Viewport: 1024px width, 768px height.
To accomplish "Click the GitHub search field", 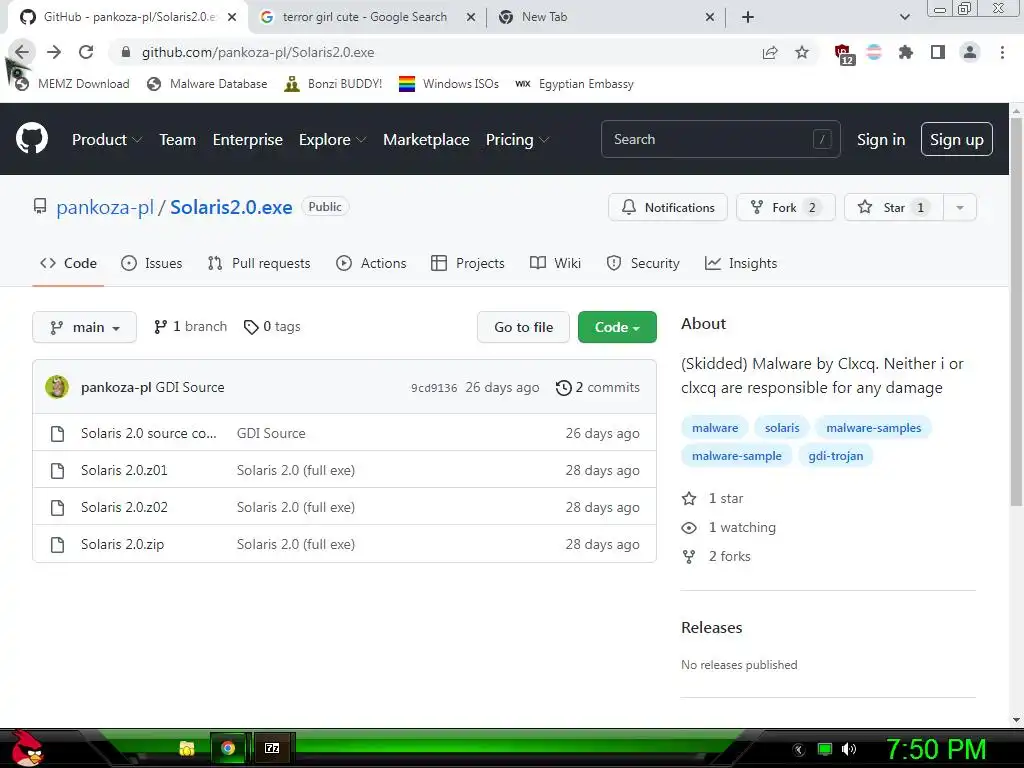I will (720, 139).
